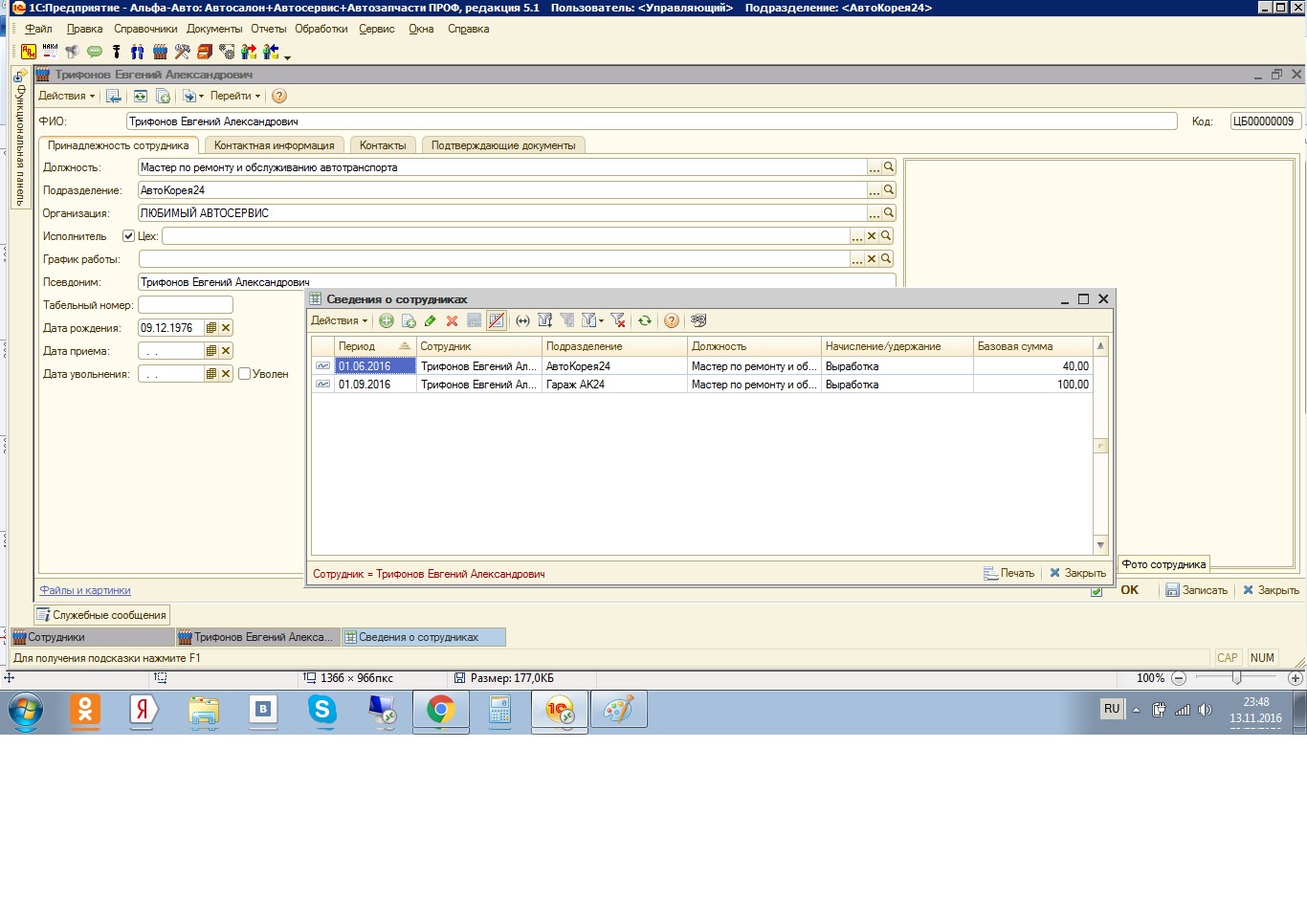Click the Copy record icon in Сведения toolbar
1307x924 pixels.
tap(409, 321)
